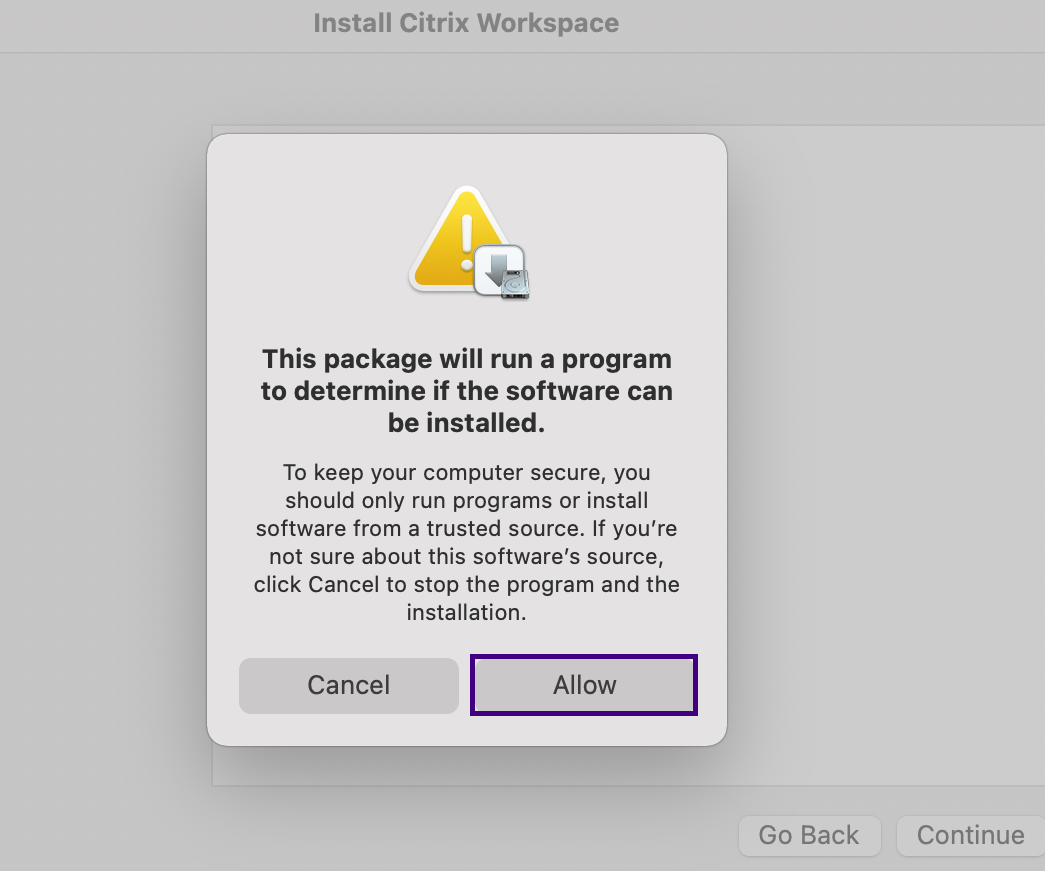The image size is (1045, 871).
Task: Click the "should only run programs or install" line
Action: (x=467, y=500)
